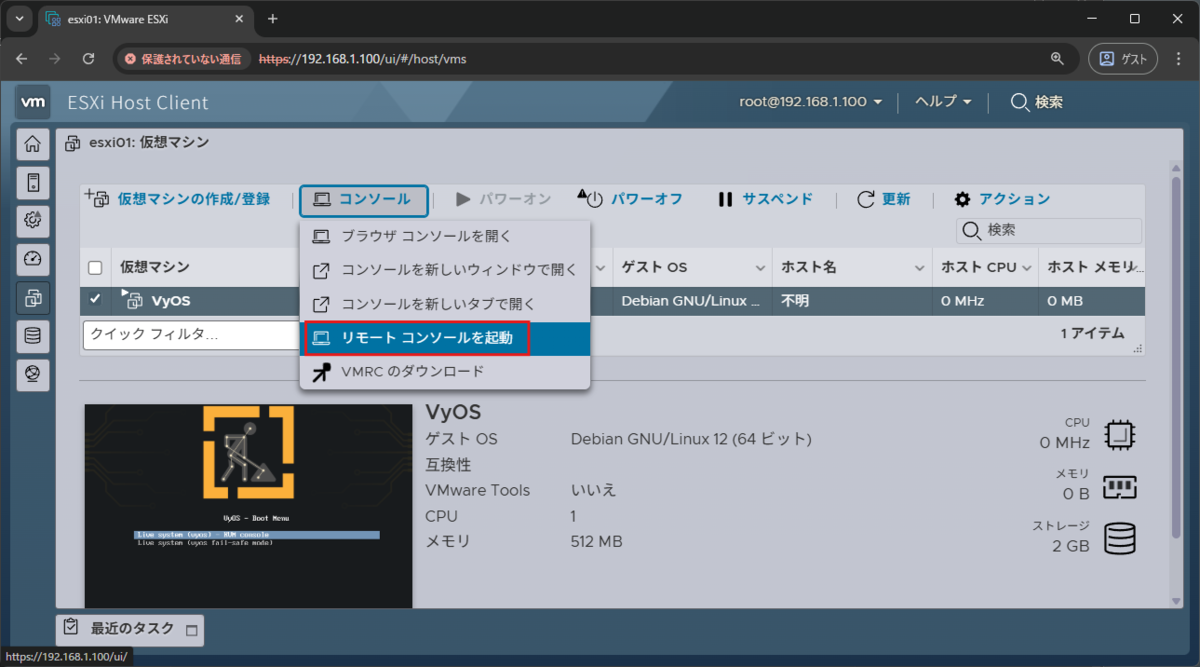Open the tab search dropdown chevron
1200x667 pixels.
[x=18, y=19]
